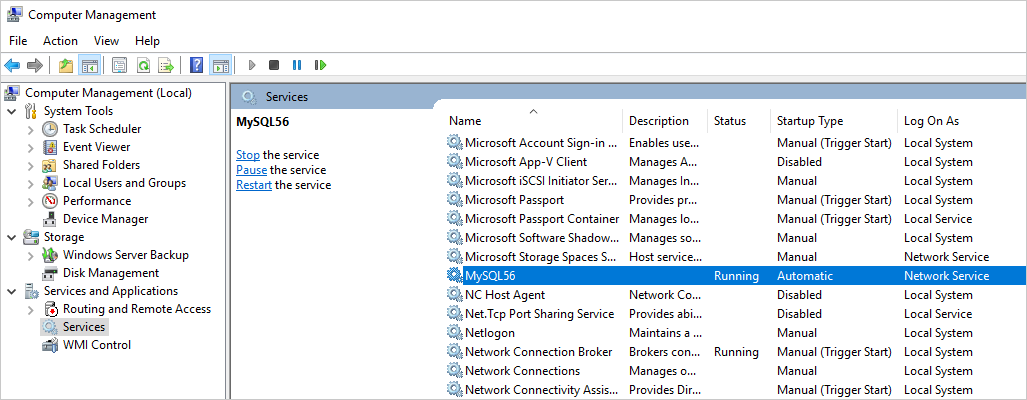The image size is (1027, 400).
Task: Click the Properties toolbar icon
Action: pos(119,65)
